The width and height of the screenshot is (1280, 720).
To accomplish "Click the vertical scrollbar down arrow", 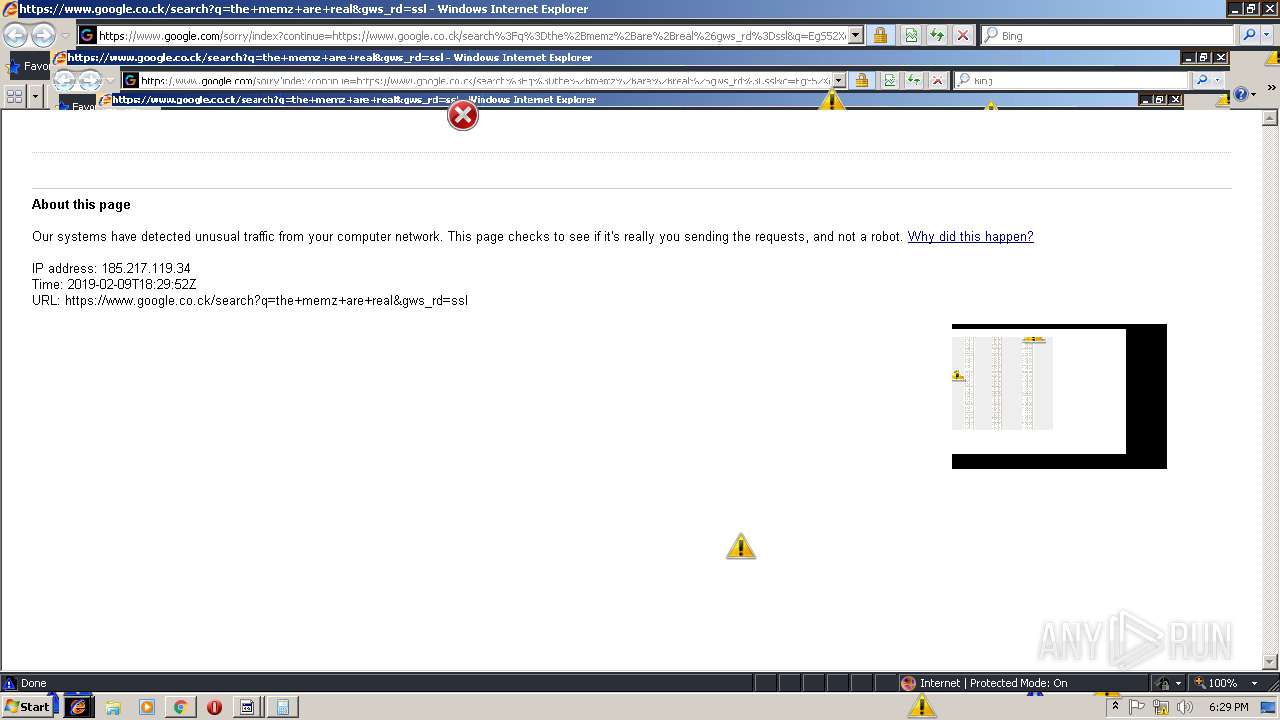I will (1271, 662).
